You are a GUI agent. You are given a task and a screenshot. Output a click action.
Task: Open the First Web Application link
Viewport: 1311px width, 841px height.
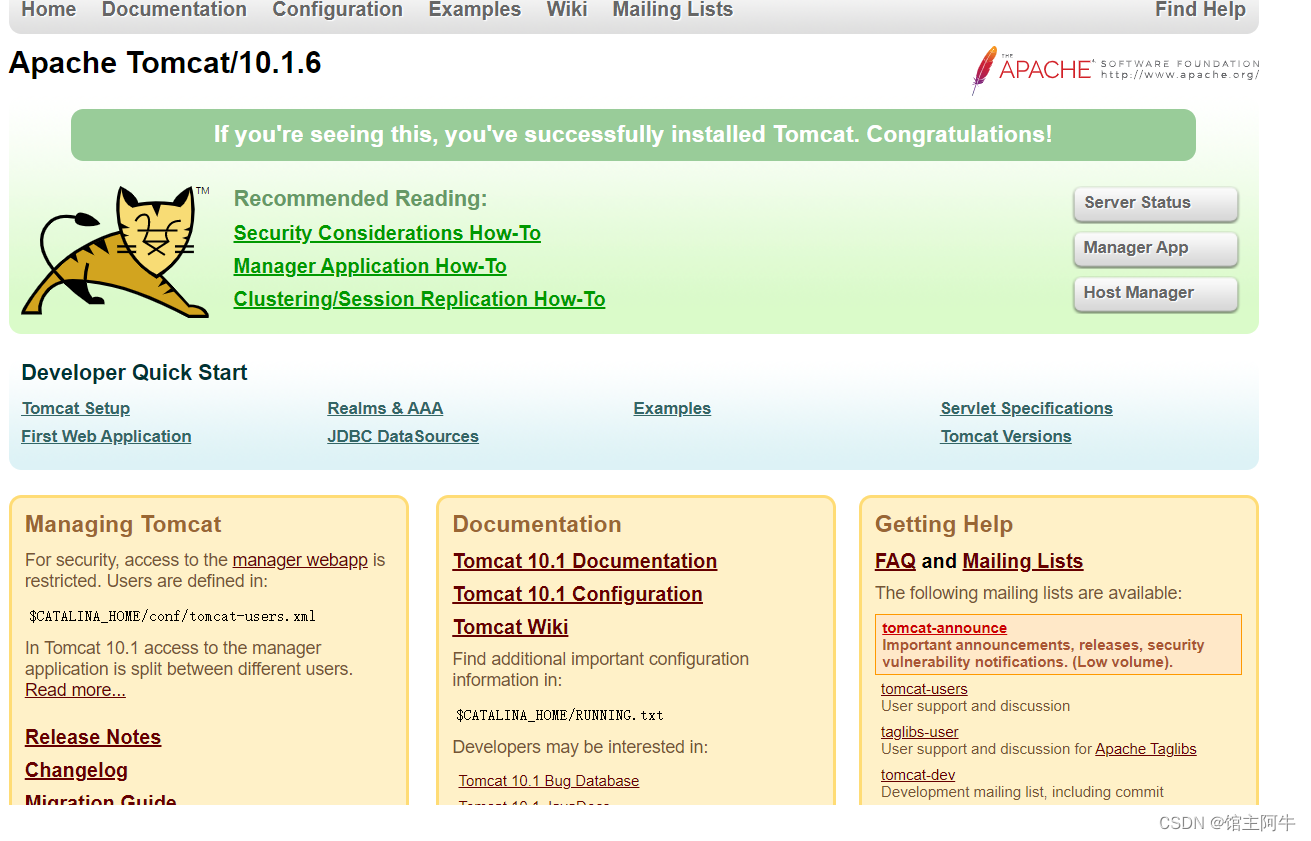coord(106,436)
